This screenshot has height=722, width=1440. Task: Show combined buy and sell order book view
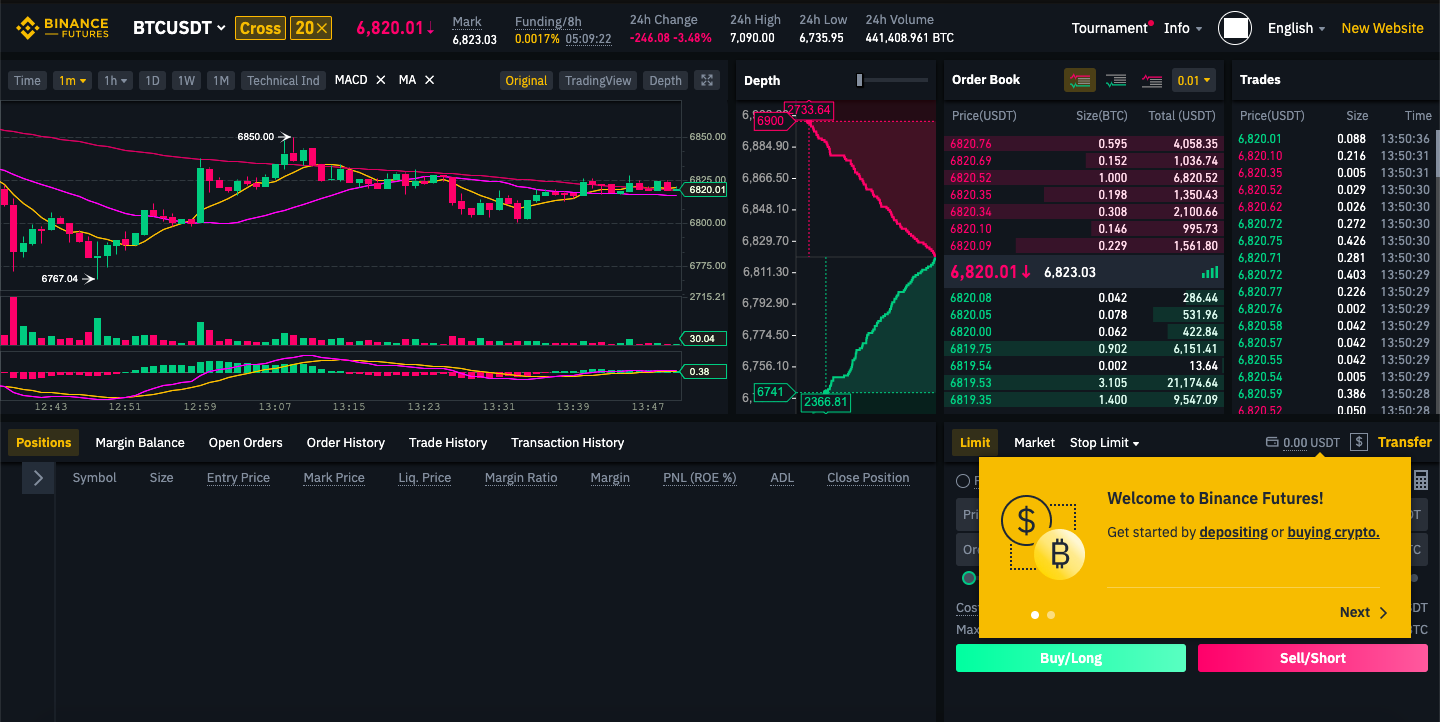click(x=1078, y=80)
